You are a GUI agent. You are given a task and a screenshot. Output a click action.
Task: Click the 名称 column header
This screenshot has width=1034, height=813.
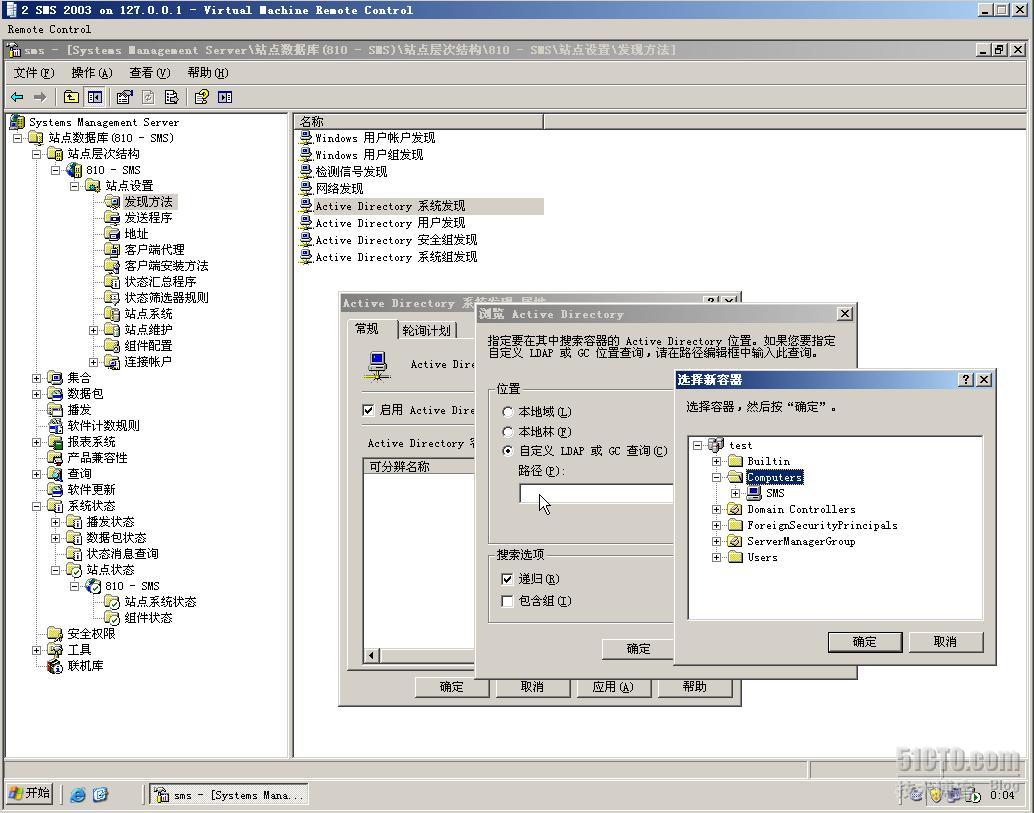tap(419, 121)
